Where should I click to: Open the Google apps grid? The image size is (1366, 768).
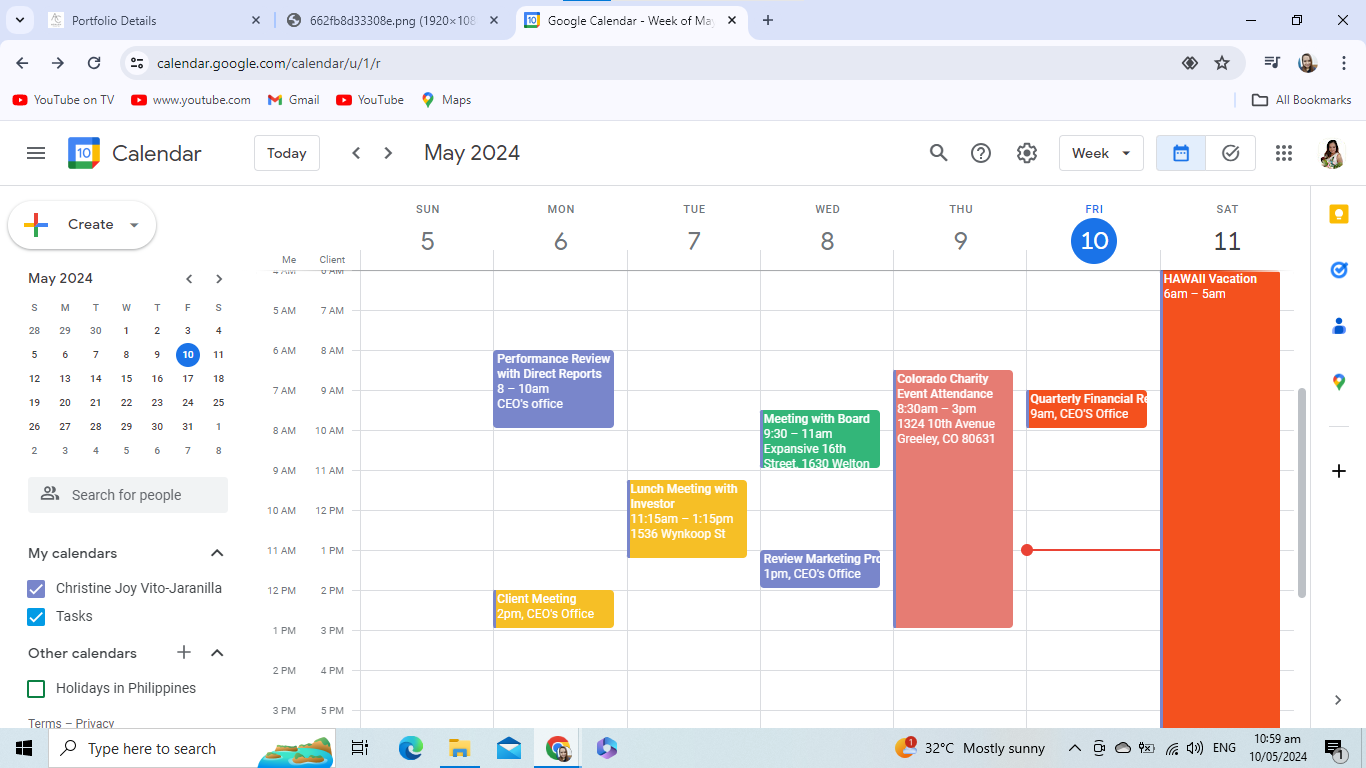1284,153
